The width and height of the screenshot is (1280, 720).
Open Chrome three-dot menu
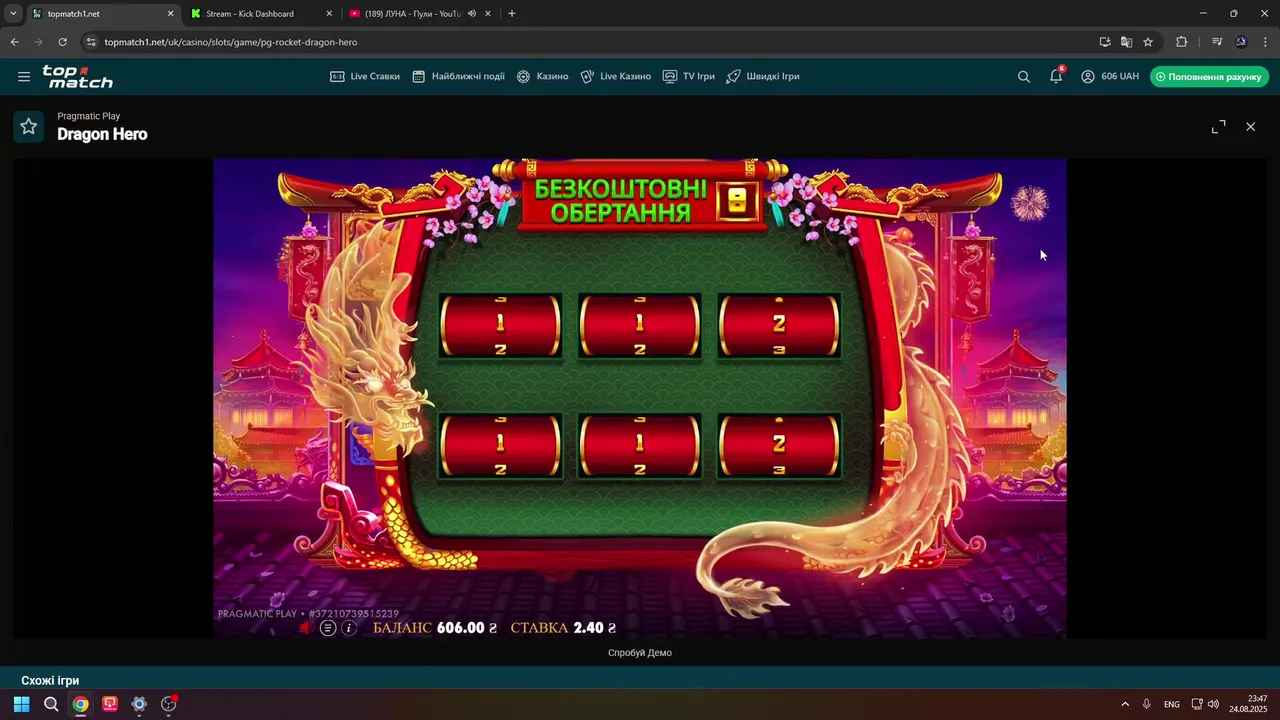tap(1265, 42)
